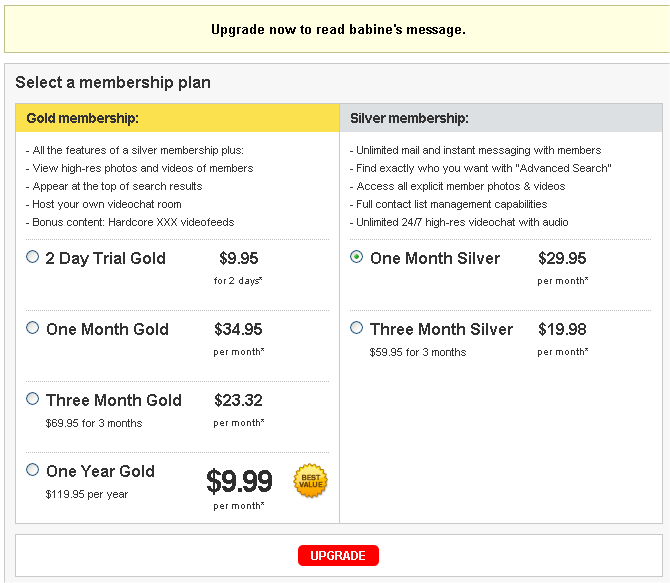The width and height of the screenshot is (670, 583).
Task: Click the Three Month Silver label
Action: point(441,329)
